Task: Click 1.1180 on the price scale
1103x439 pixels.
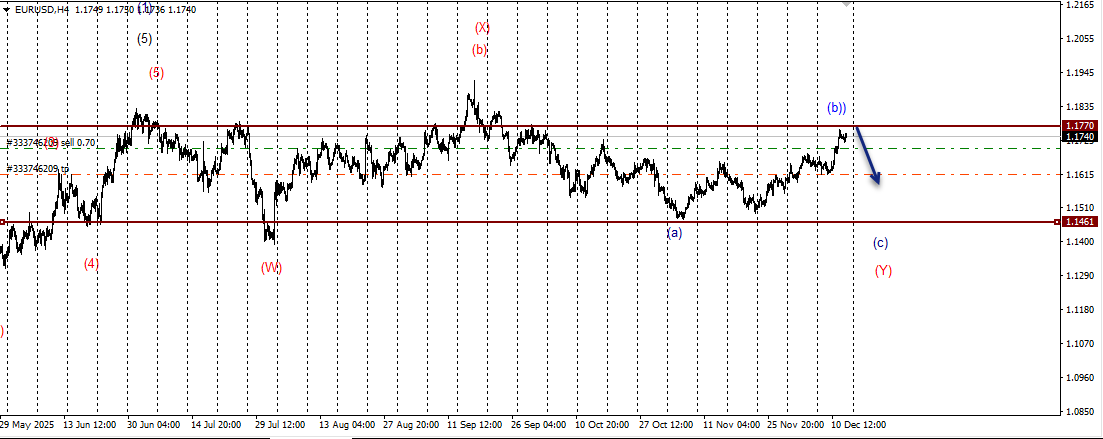Action: point(1080,310)
